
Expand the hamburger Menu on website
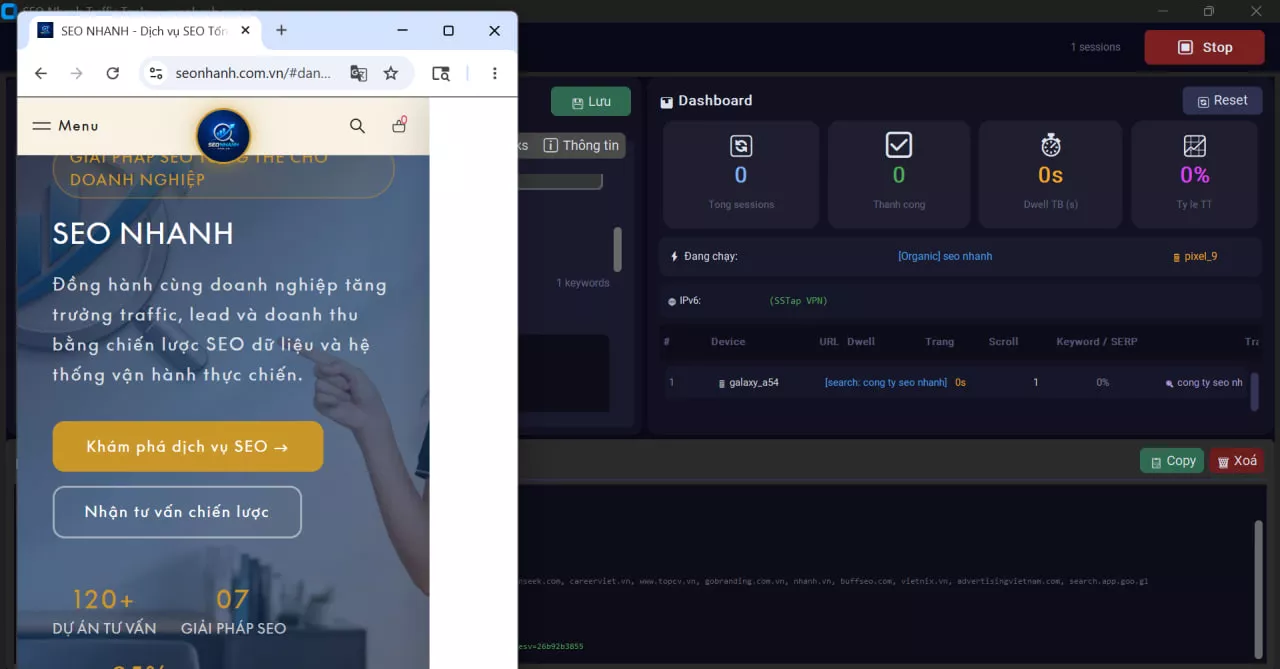[65, 126]
